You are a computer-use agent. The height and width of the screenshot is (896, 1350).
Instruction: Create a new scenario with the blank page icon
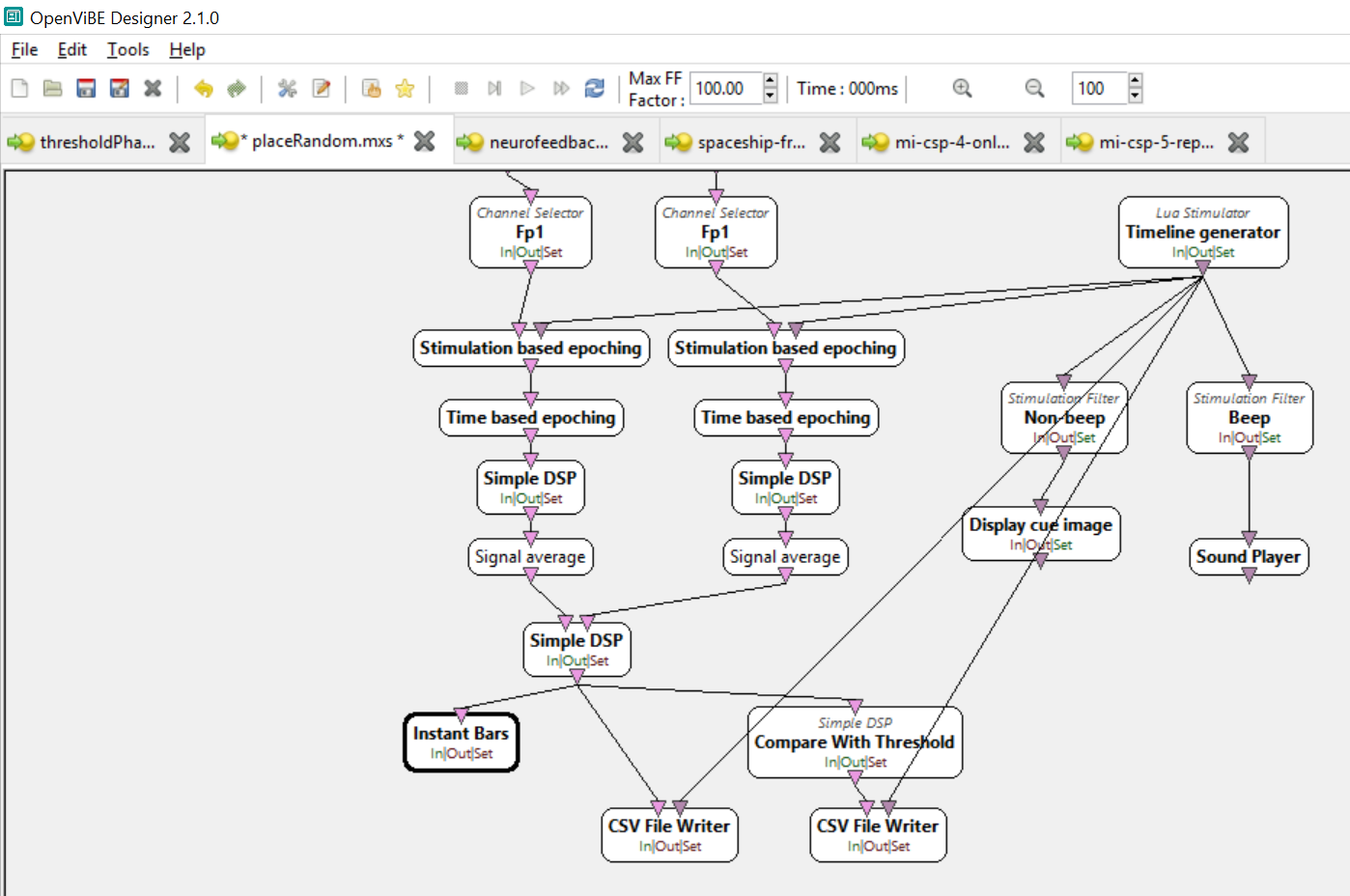[x=19, y=89]
